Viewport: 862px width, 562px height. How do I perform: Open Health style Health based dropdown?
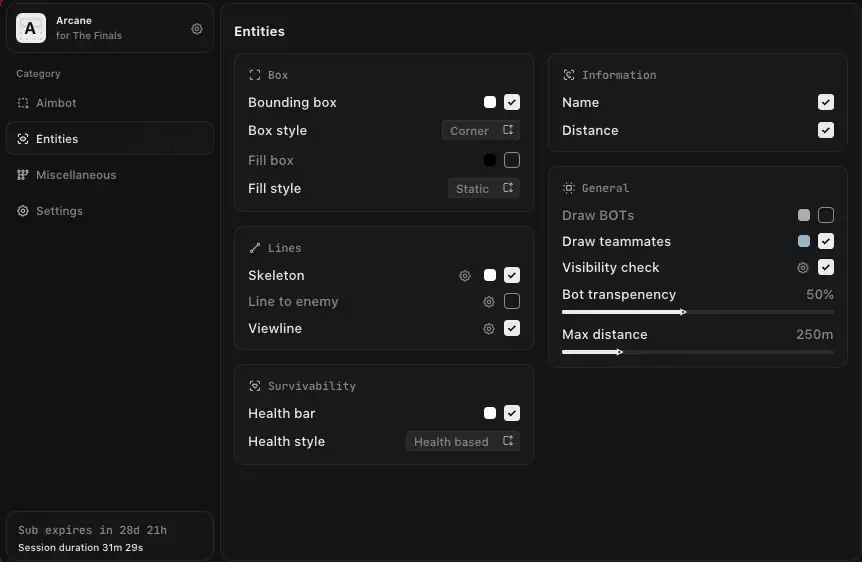click(463, 442)
